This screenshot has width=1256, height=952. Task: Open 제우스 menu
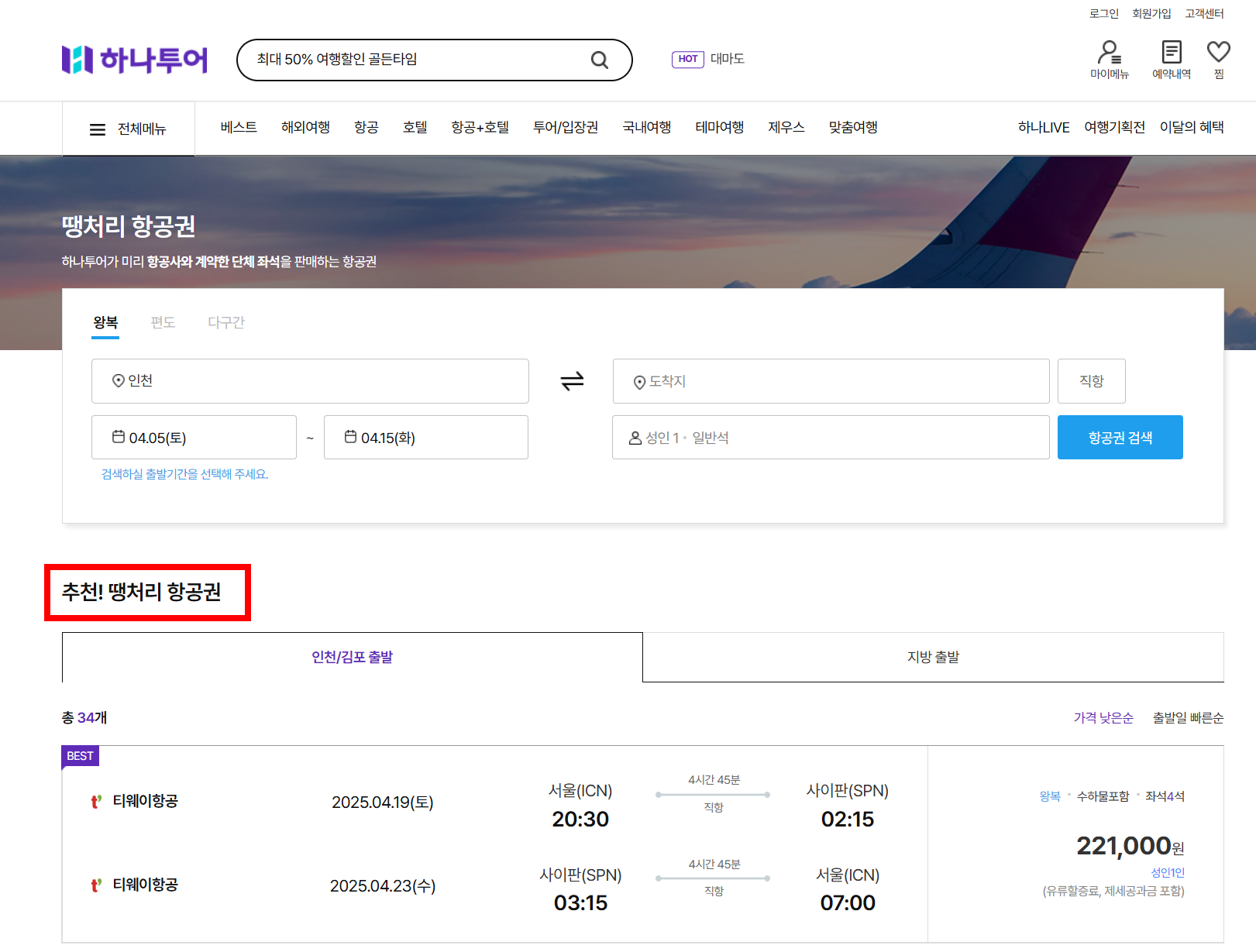tap(786, 127)
